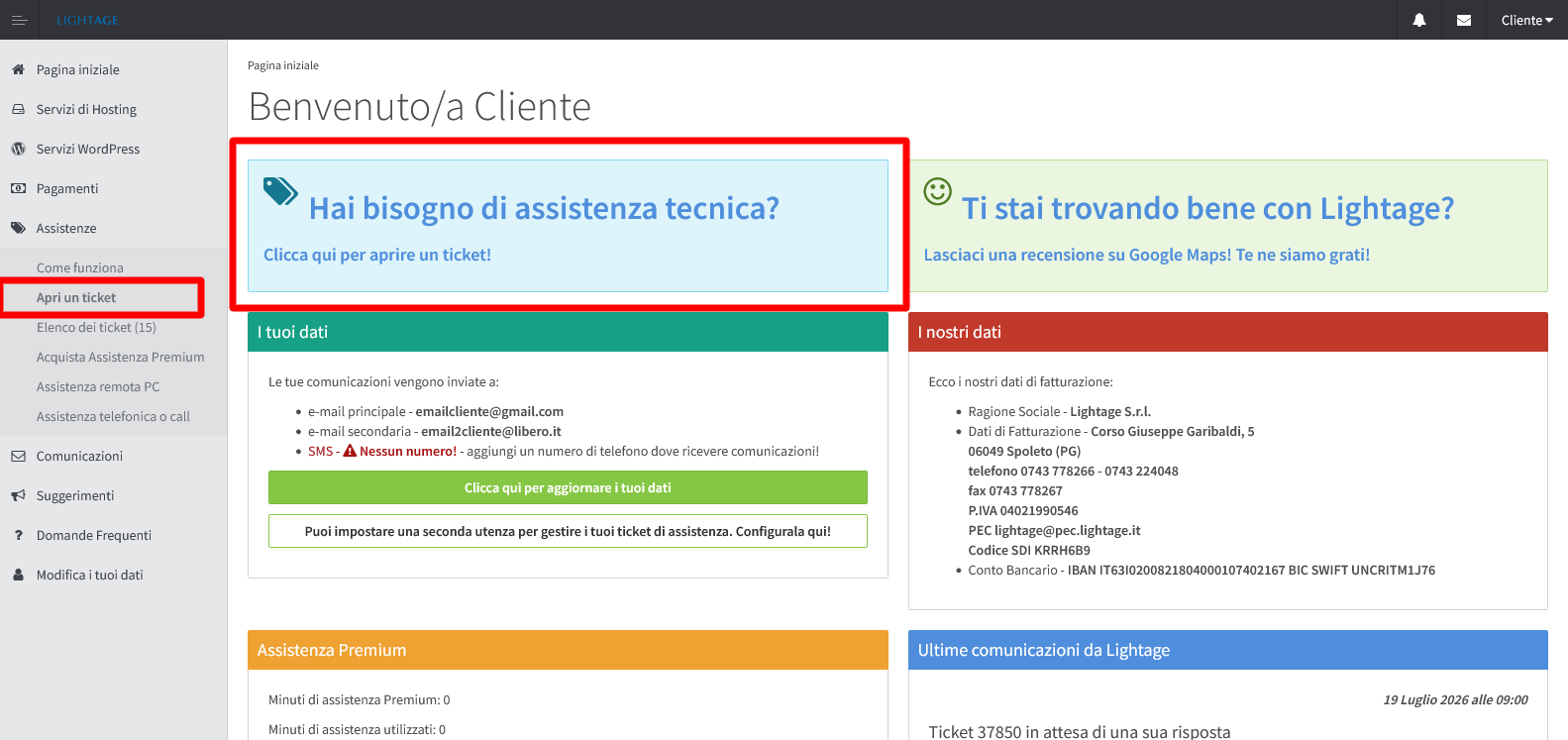This screenshot has height=740, width=1568.
Task: Go to Pagina iniziale in sidebar
Action: pyautogui.click(x=78, y=69)
